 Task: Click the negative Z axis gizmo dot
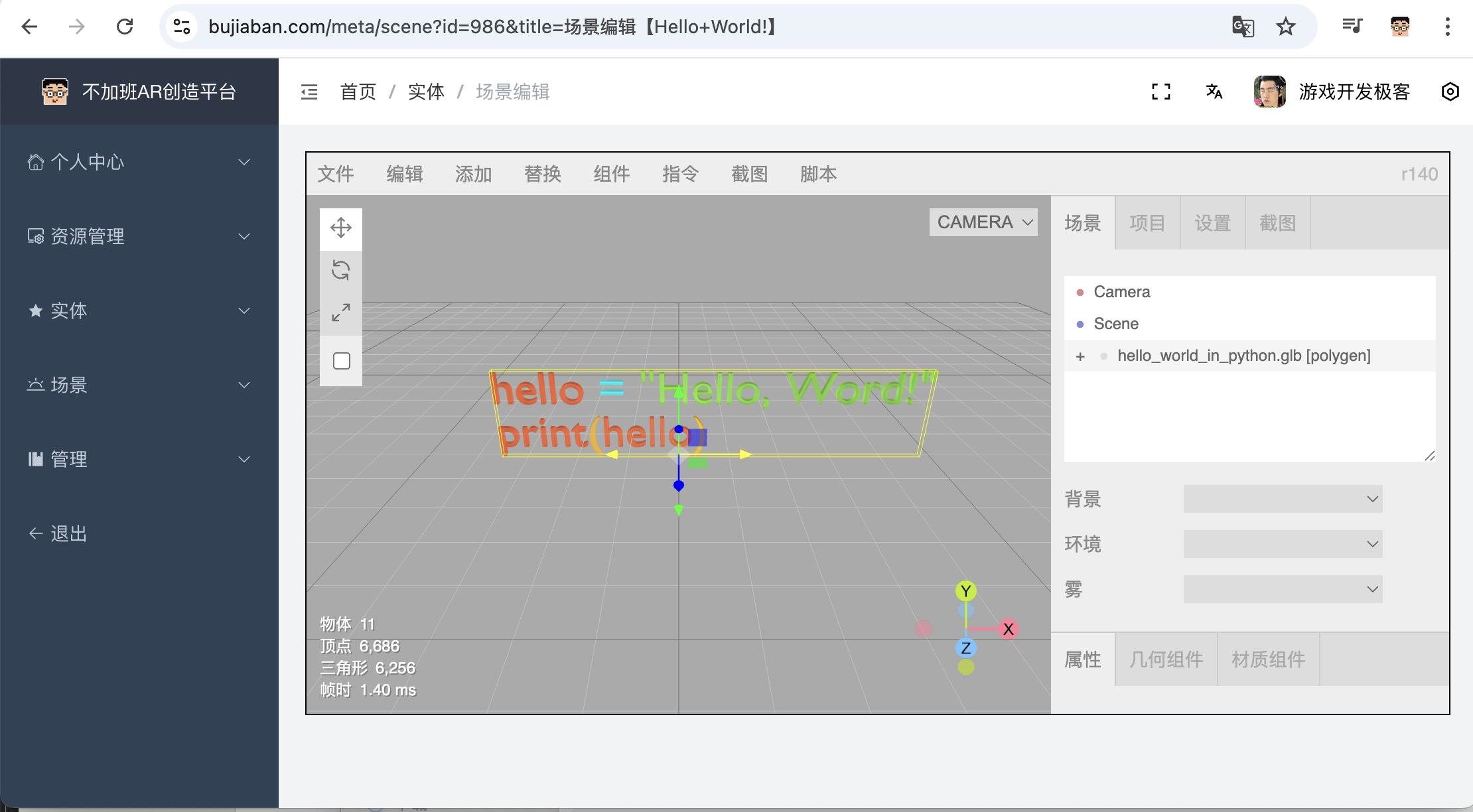(966, 610)
